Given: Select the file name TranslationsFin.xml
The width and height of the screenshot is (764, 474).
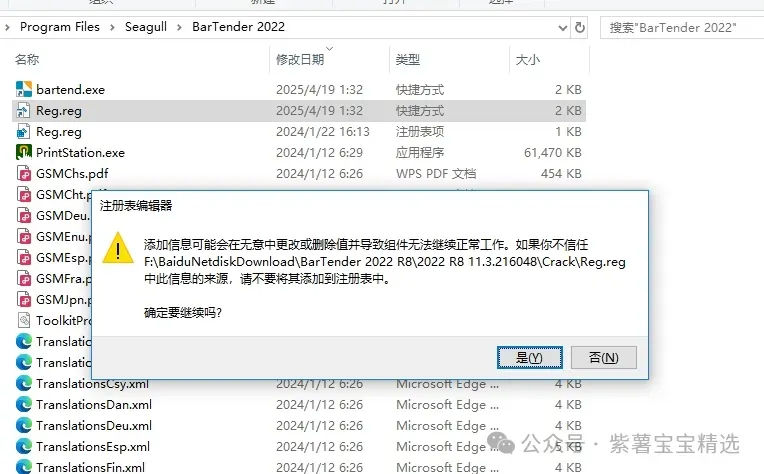Looking at the screenshot, I should tap(90, 467).
